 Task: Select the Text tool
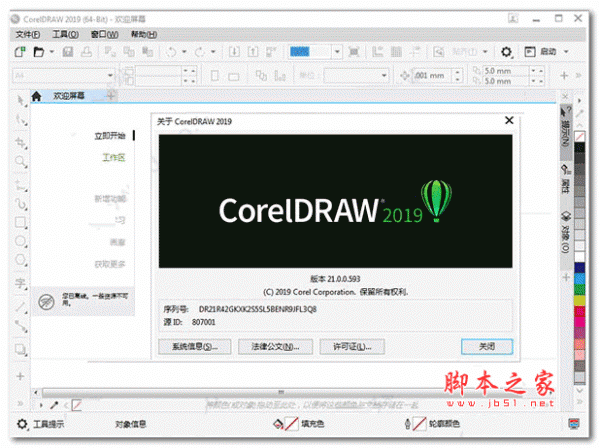21,283
